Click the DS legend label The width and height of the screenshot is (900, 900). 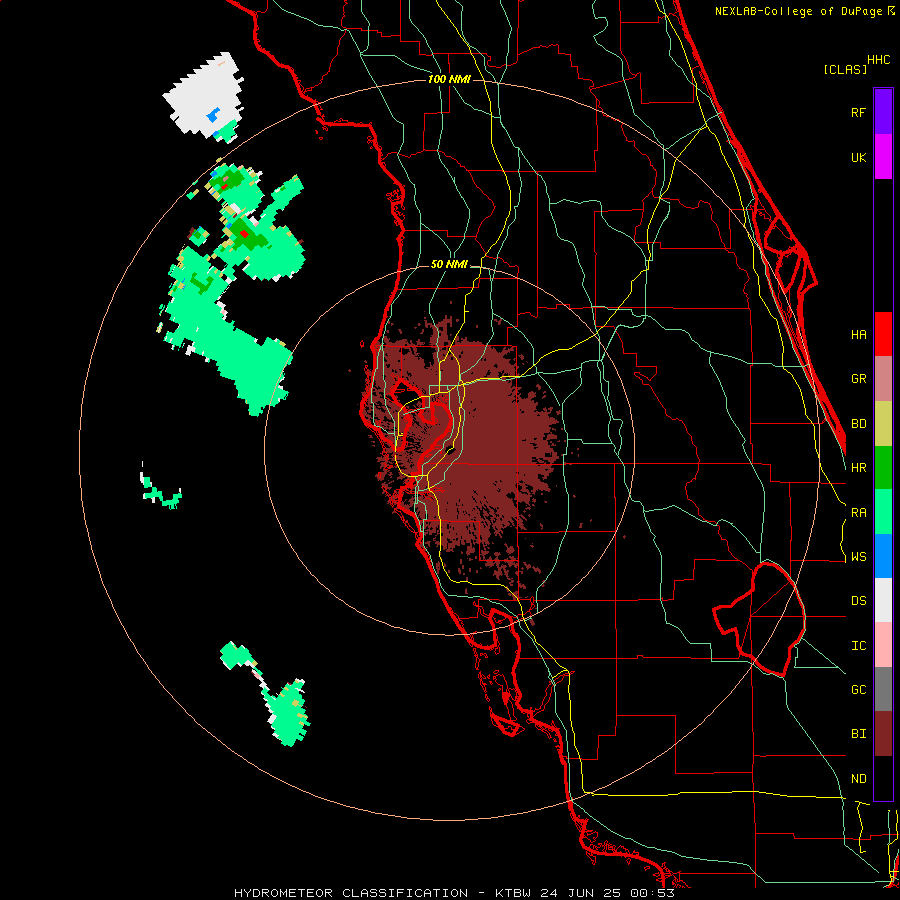pos(859,600)
